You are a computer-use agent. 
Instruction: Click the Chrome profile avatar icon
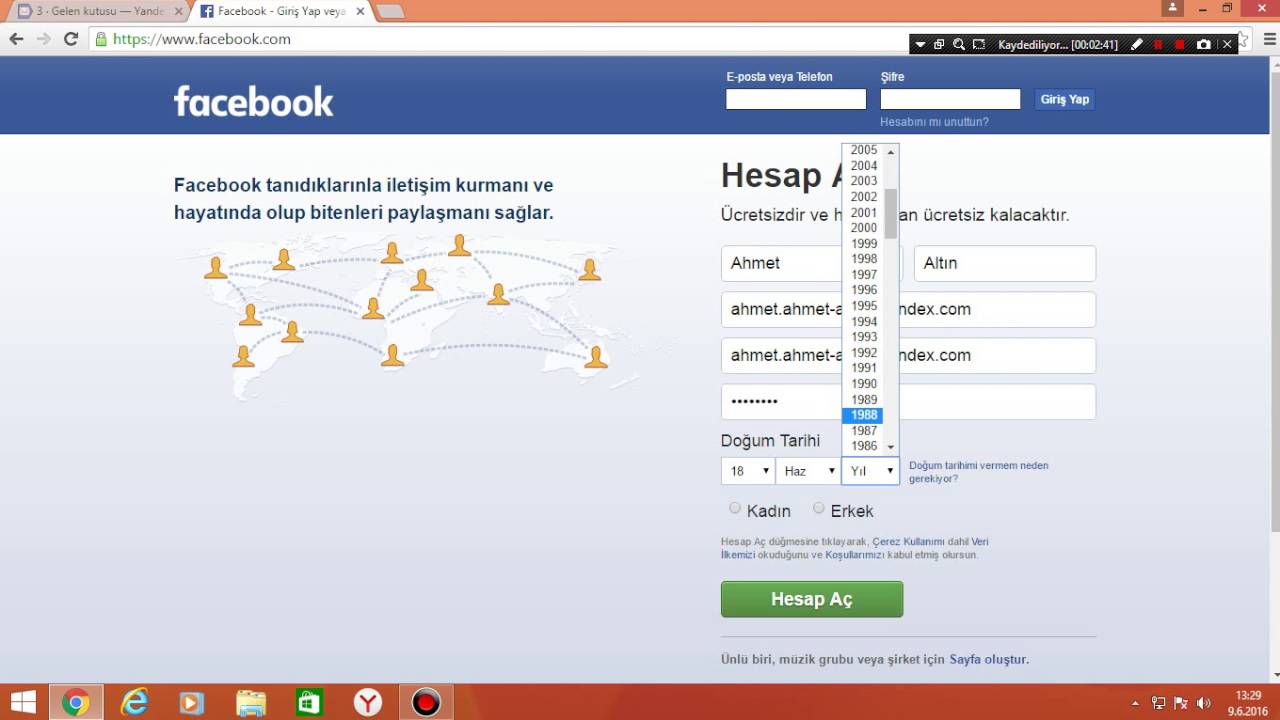(x=1174, y=8)
